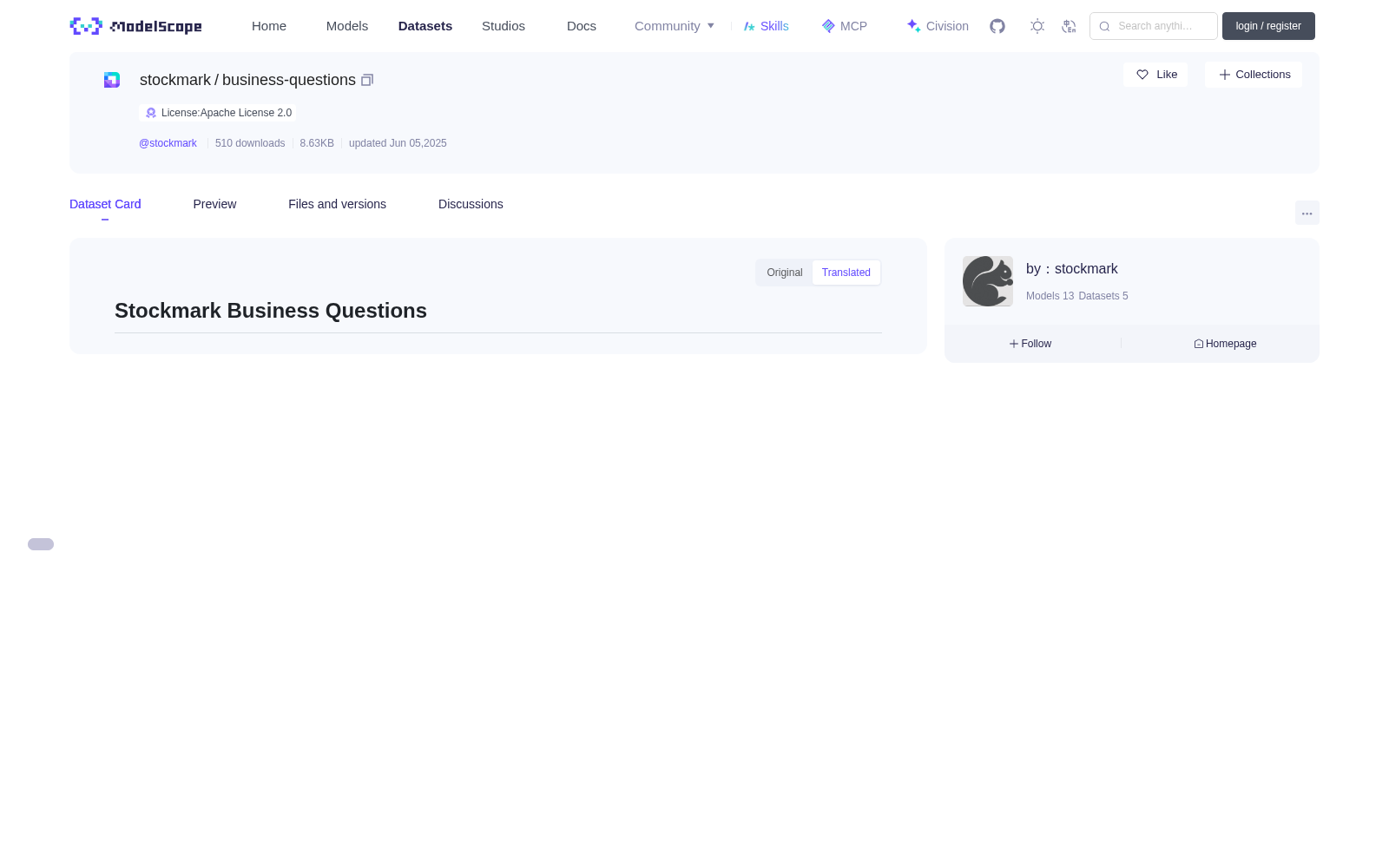Click the 8.63KB size text
Viewport: 1389px width, 868px height.
click(x=317, y=143)
